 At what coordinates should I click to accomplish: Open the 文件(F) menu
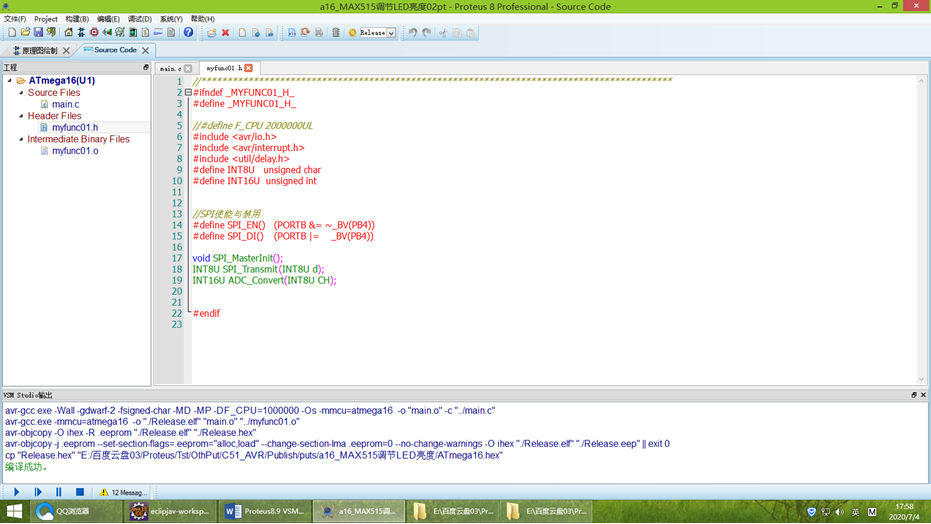pyautogui.click(x=15, y=19)
